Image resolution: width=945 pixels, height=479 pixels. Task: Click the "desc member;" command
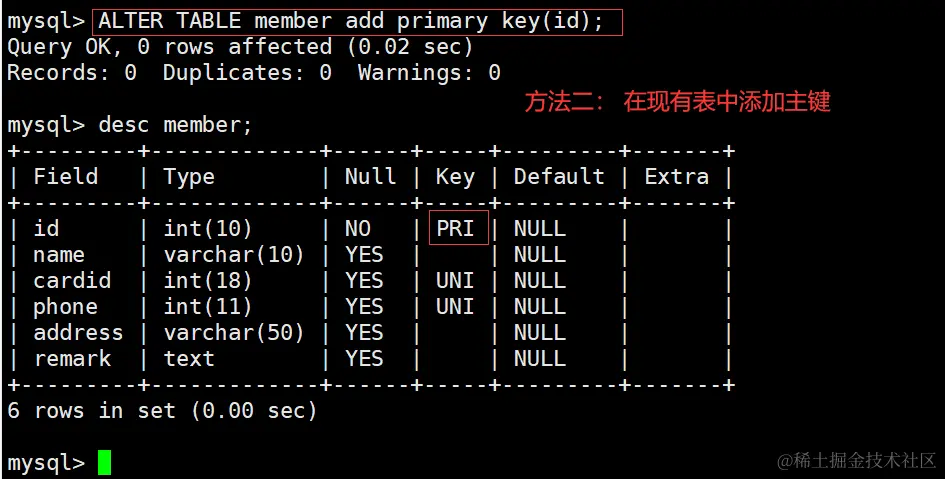[176, 125]
